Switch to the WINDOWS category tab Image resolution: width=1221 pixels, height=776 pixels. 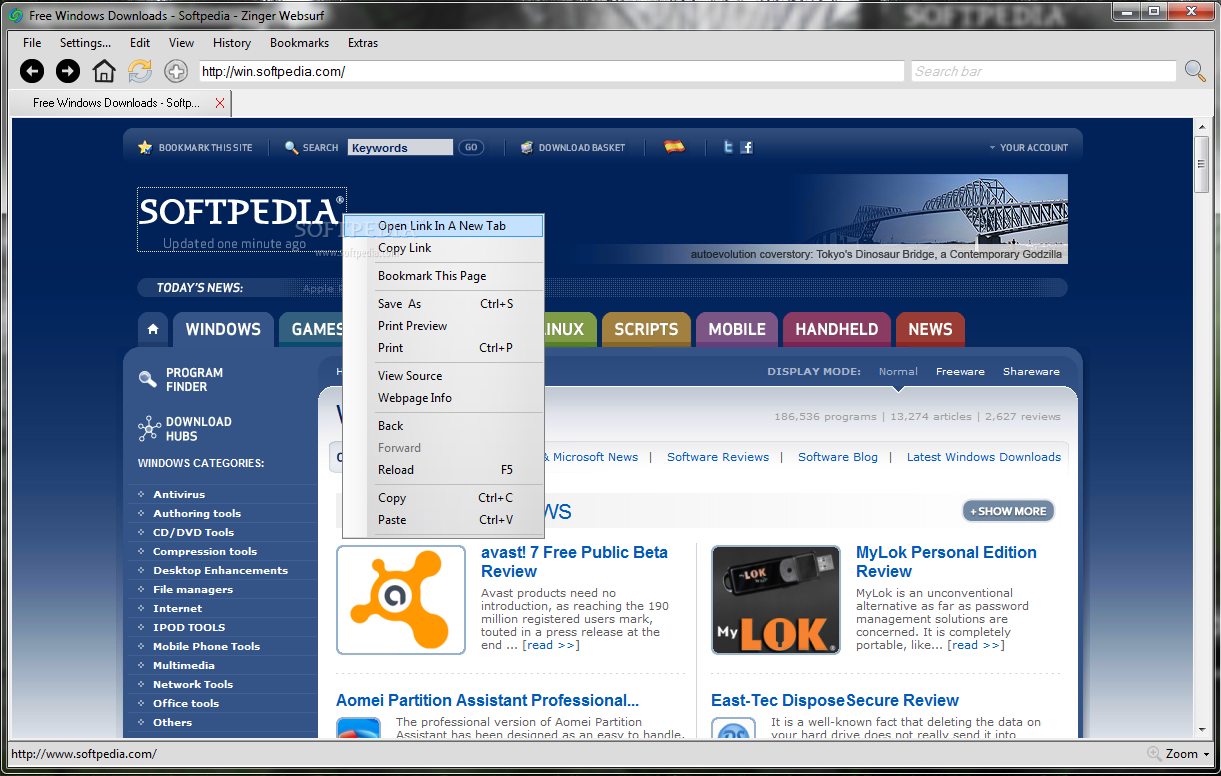coord(223,329)
